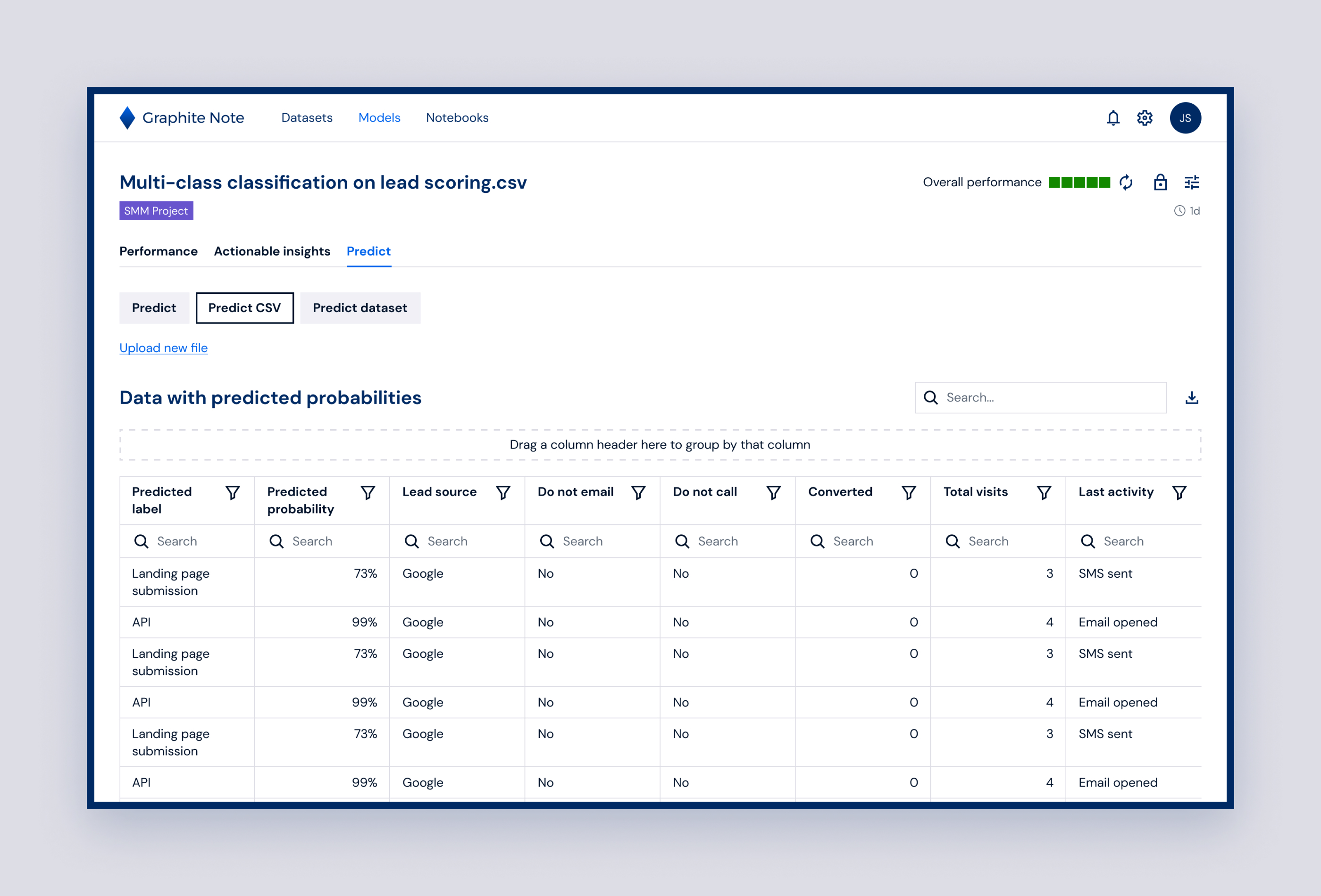Screen dimensions: 1321x896
Task: Search within Total visits column
Action: click(x=999, y=541)
